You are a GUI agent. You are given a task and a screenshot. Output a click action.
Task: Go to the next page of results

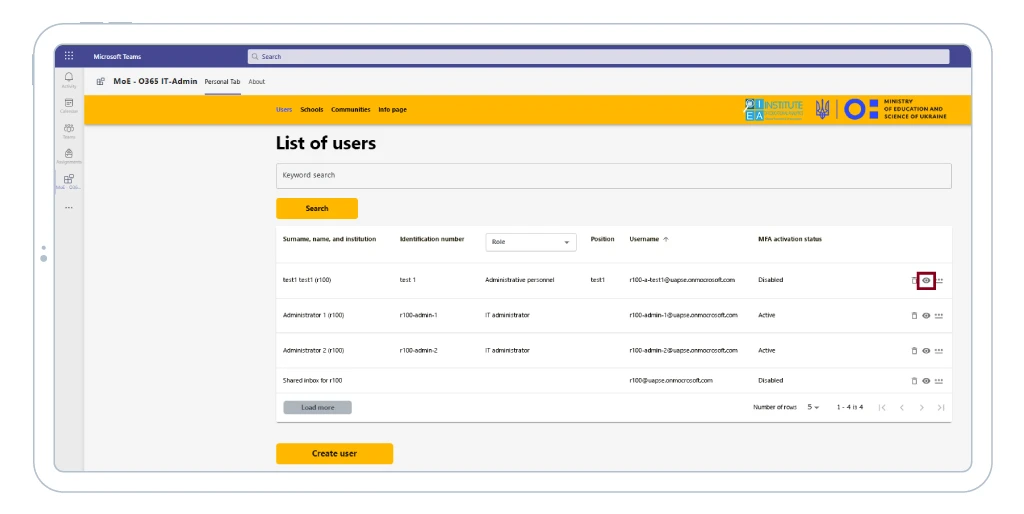[921, 408]
